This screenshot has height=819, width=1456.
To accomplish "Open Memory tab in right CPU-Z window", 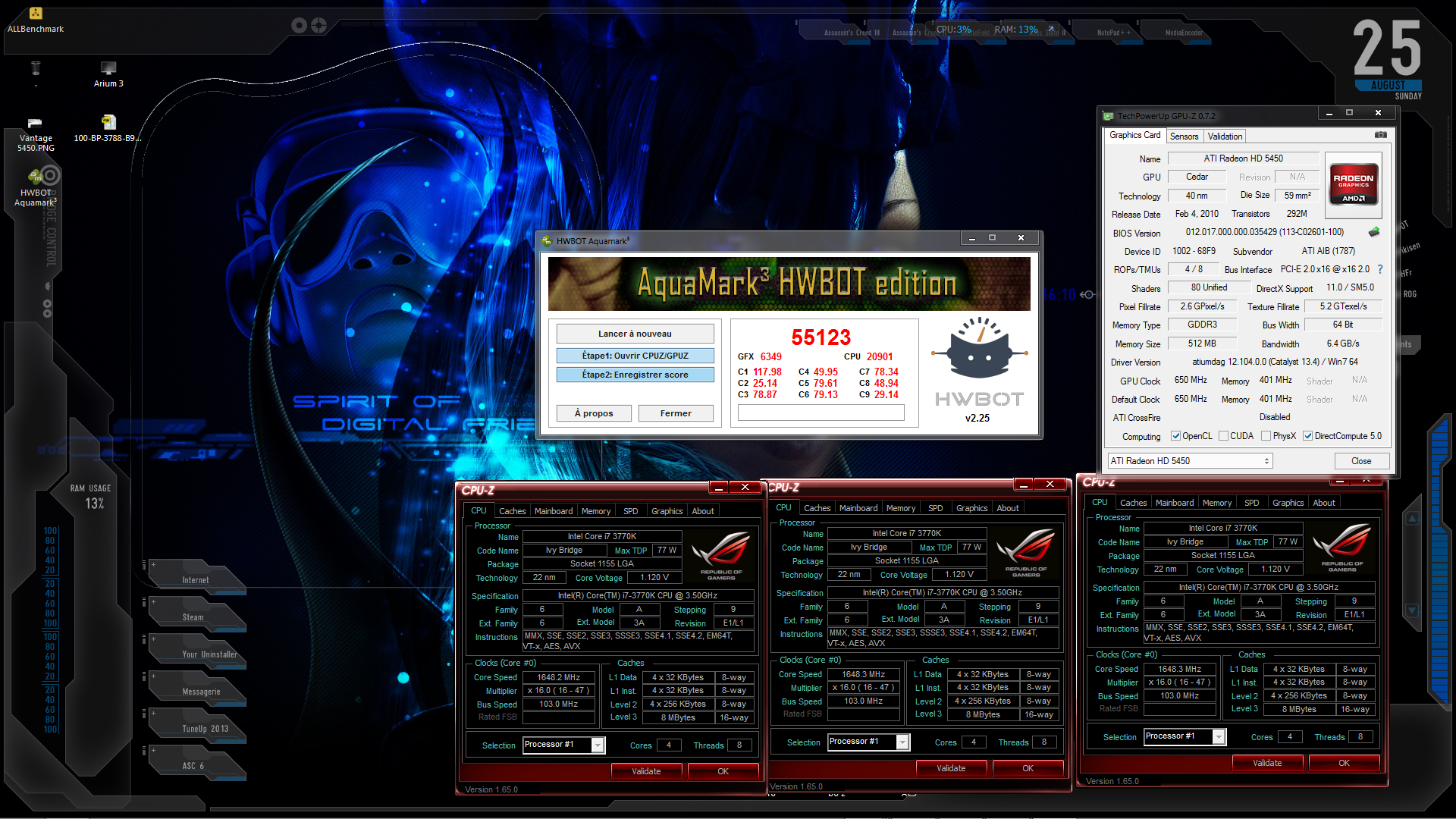I will coord(1216,503).
